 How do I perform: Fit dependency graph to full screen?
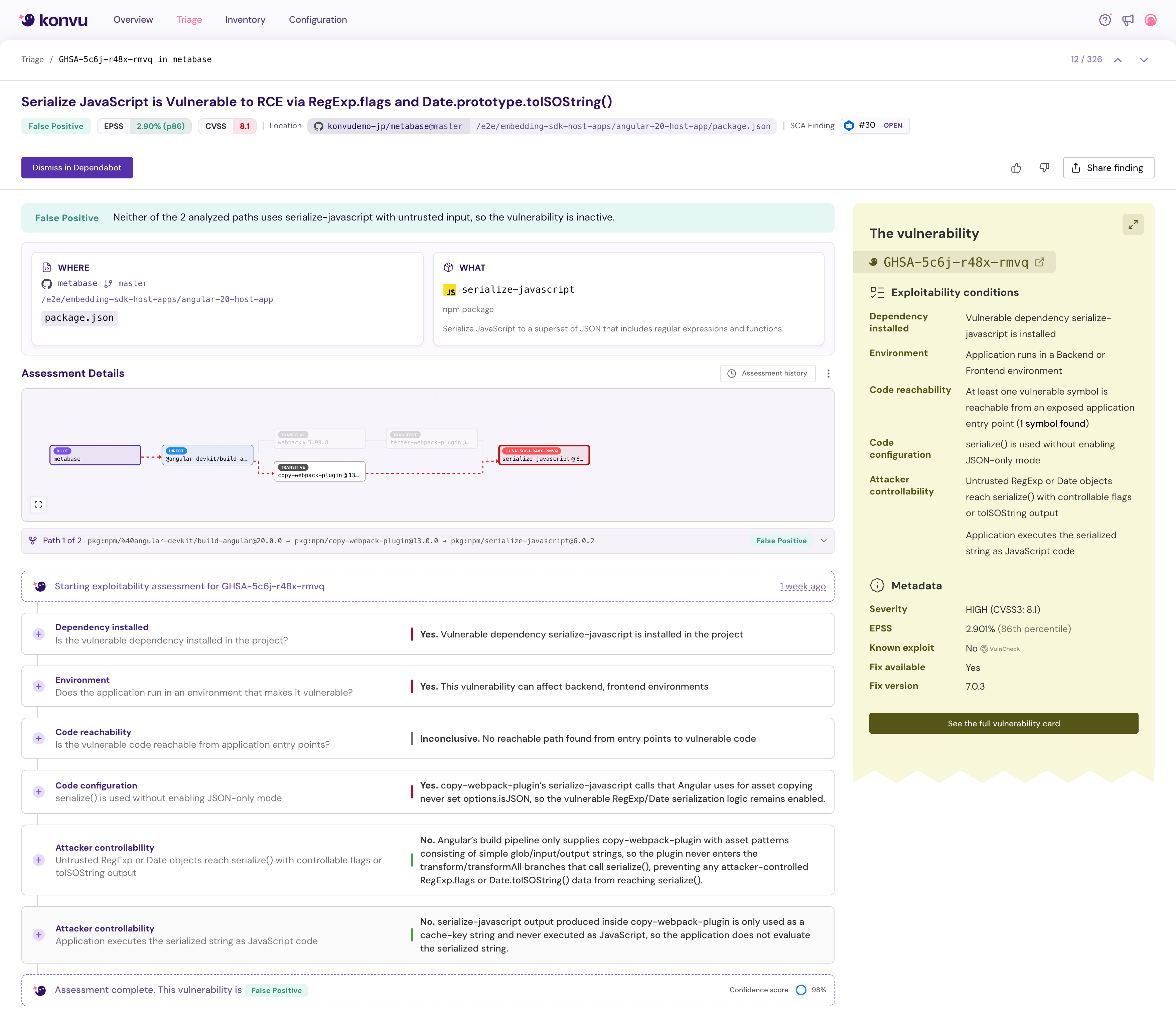[x=38, y=504]
